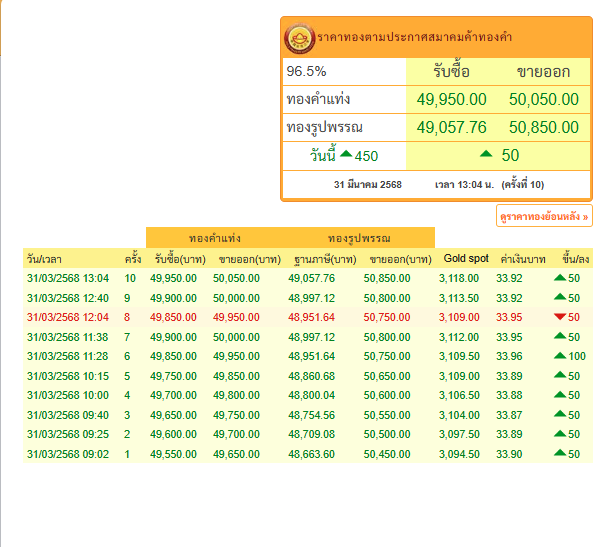Click the date 31 มีนาคม 2568

(x=367, y=185)
